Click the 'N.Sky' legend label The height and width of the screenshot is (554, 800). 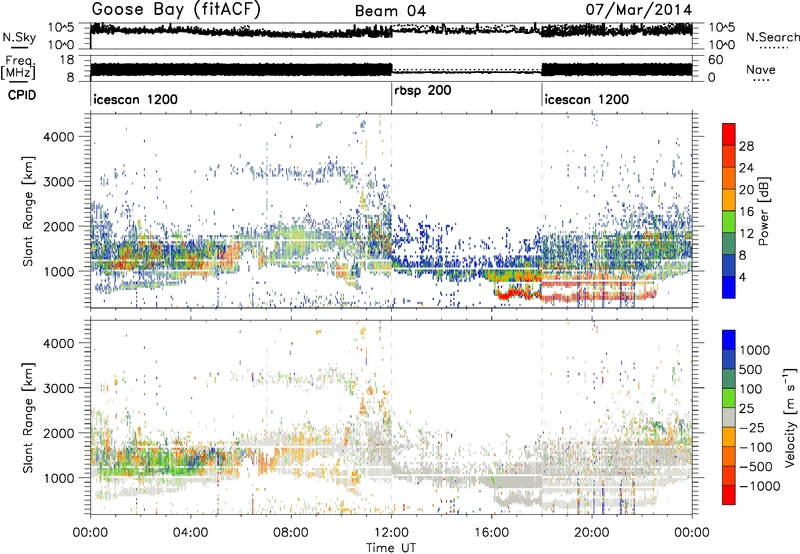pyautogui.click(x=19, y=37)
